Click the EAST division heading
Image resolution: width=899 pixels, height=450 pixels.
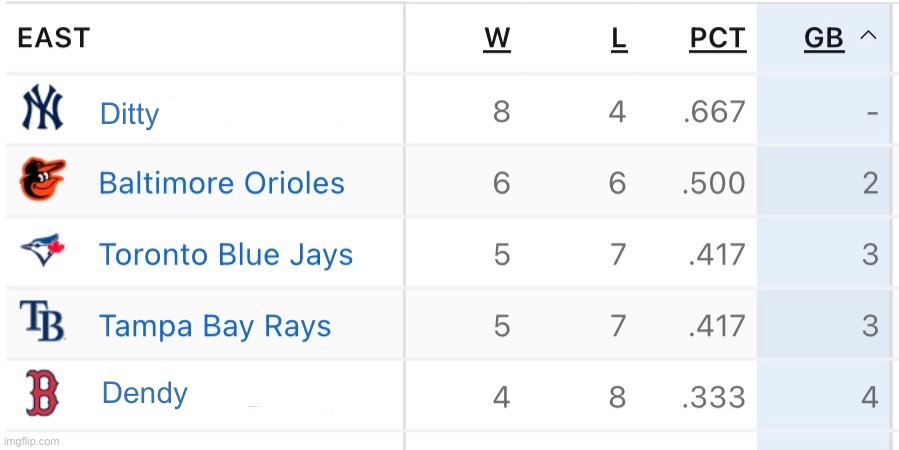(54, 39)
